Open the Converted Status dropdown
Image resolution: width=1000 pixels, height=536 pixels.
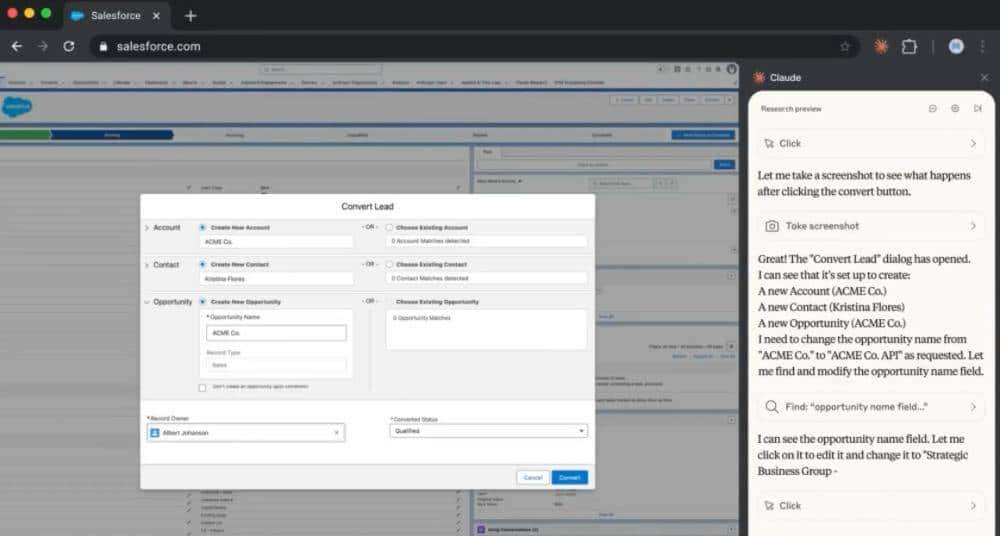click(488, 431)
